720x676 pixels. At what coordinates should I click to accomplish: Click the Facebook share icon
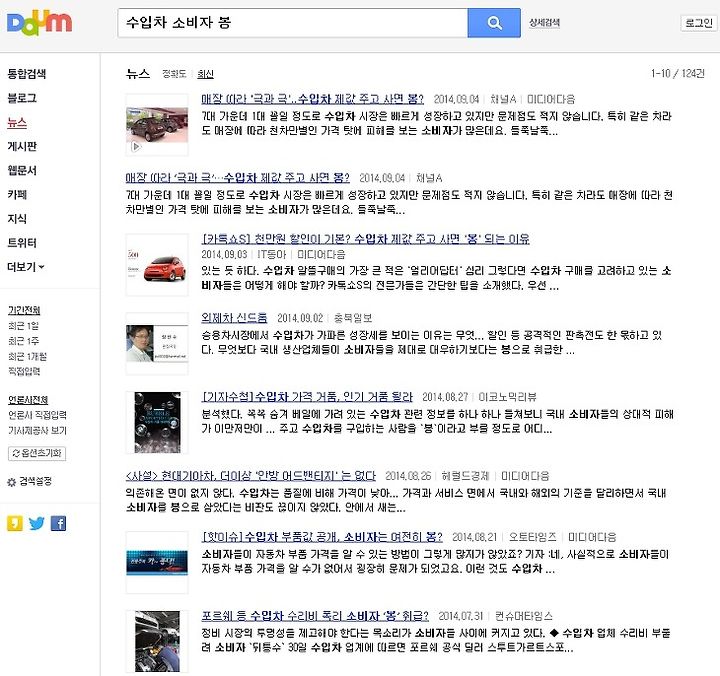[x=58, y=523]
